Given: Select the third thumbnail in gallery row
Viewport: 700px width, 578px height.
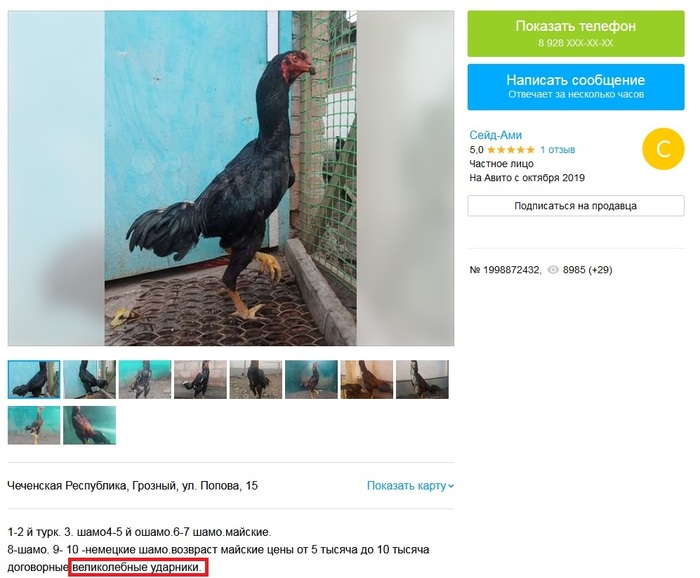Looking at the screenshot, I should [145, 379].
